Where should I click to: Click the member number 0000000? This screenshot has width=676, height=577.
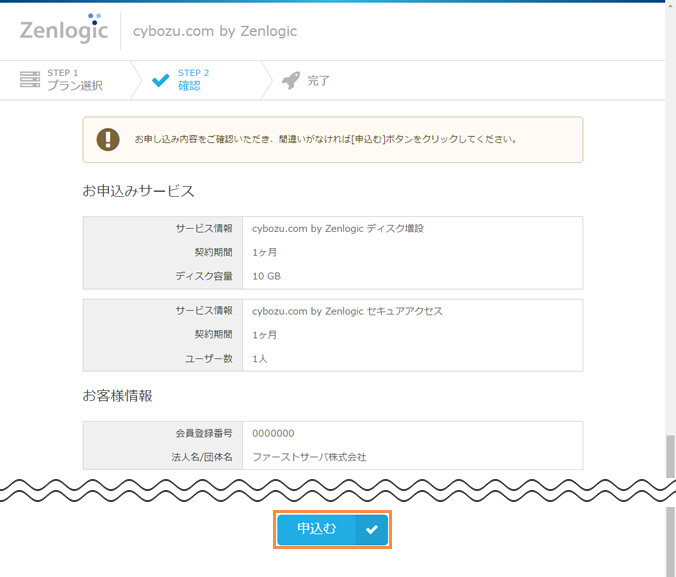click(273, 433)
